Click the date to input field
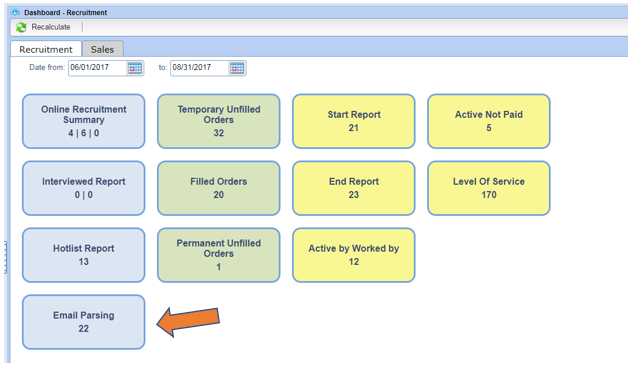The height and width of the screenshot is (365, 635). 199,68
